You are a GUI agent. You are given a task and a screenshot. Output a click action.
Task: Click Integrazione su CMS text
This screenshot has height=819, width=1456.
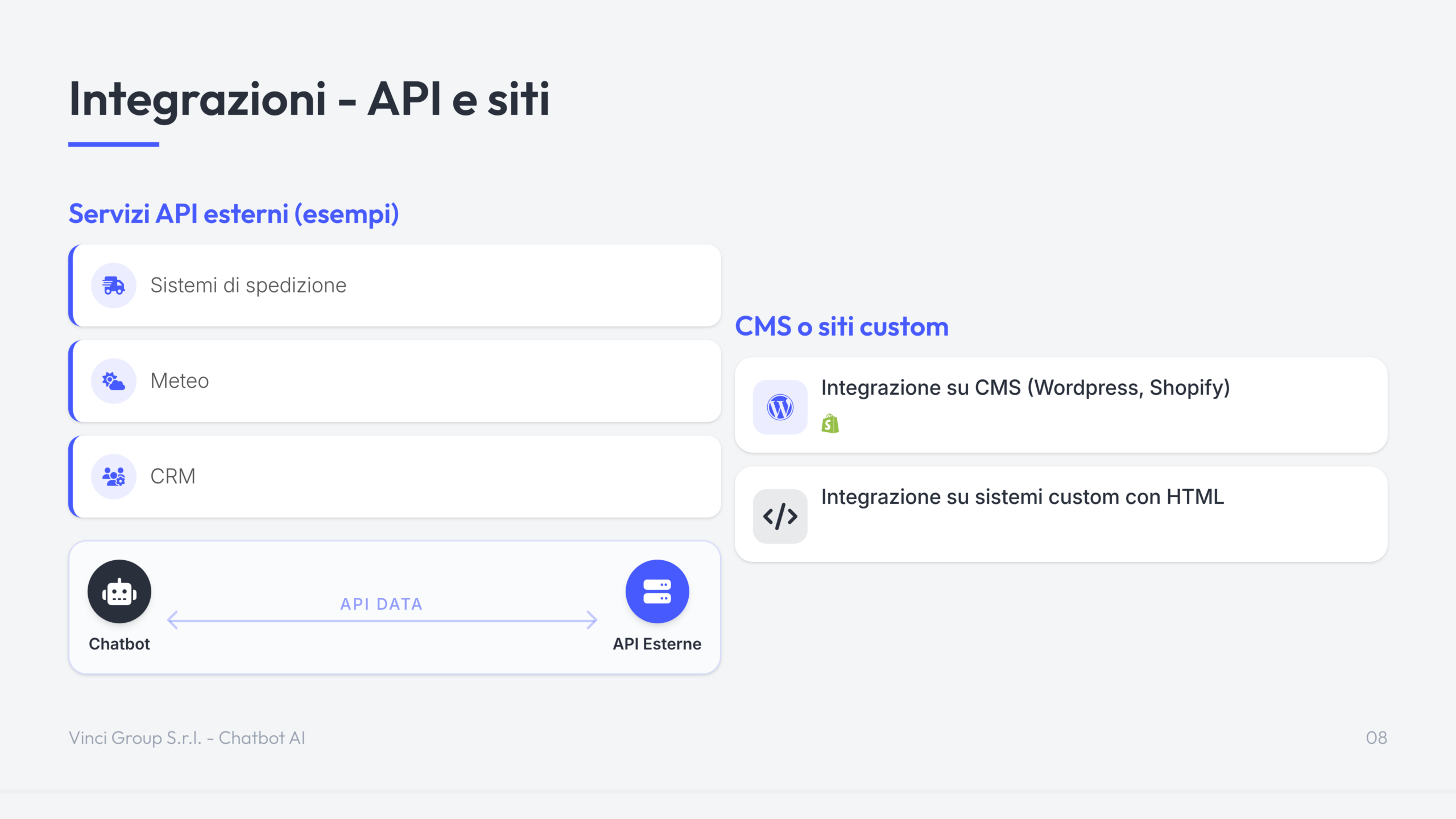click(x=1025, y=388)
